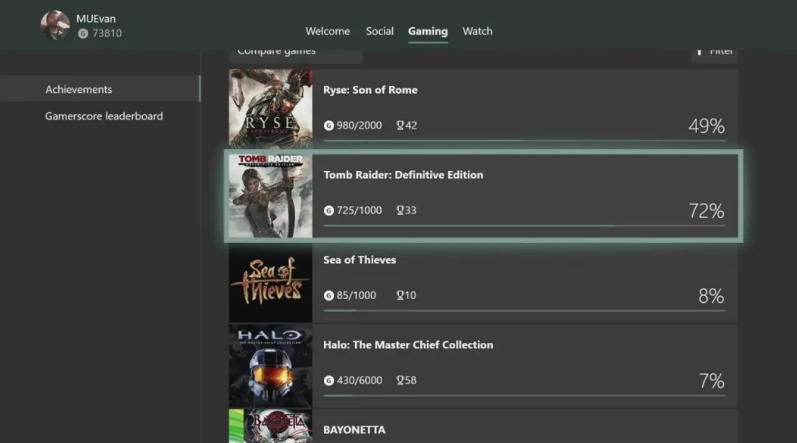Switch to the Social tab
This screenshot has width=797, height=443.
point(380,31)
